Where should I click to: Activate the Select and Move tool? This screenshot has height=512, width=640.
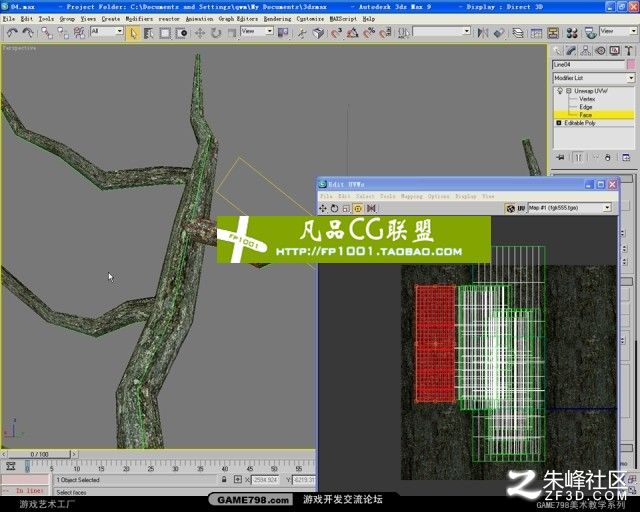200,33
